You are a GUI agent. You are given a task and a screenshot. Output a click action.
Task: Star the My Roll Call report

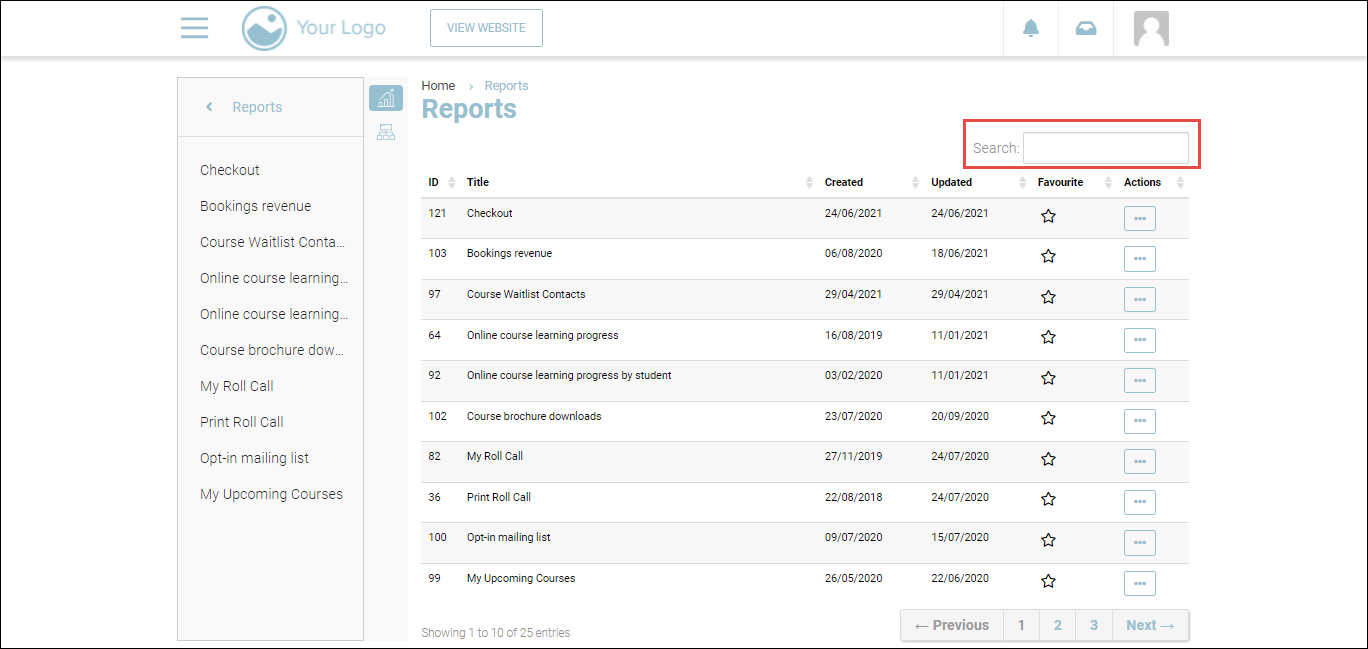tap(1048, 459)
